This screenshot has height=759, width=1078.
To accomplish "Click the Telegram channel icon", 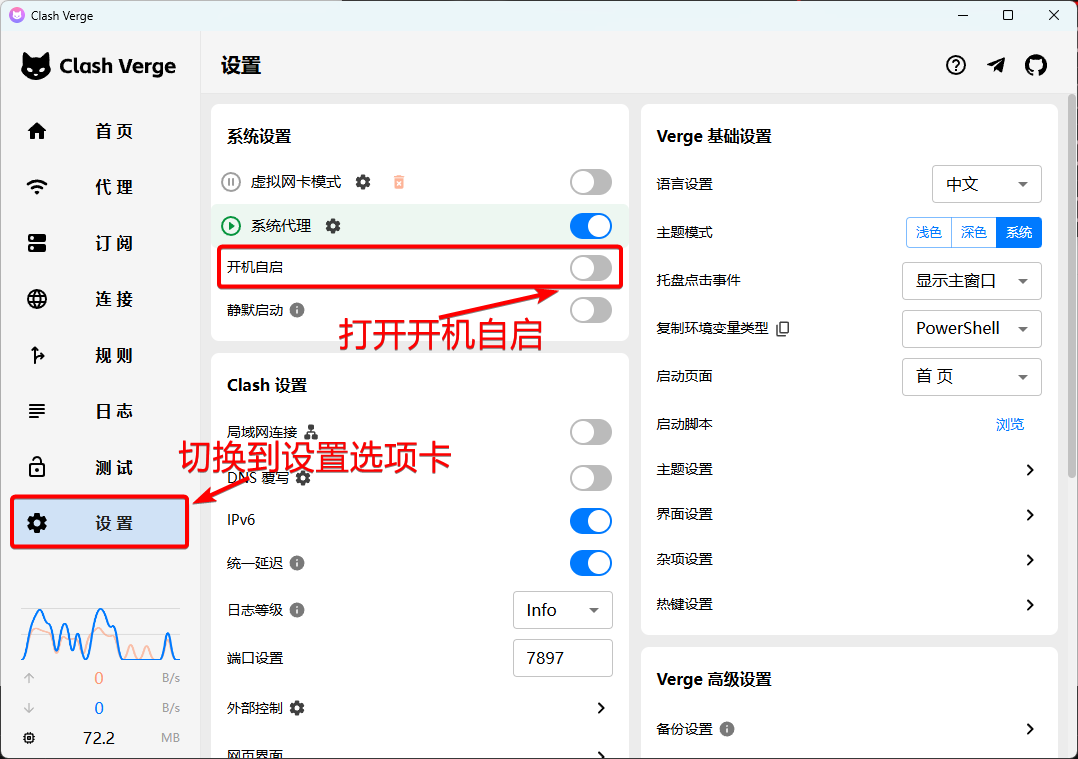I will coord(996,66).
